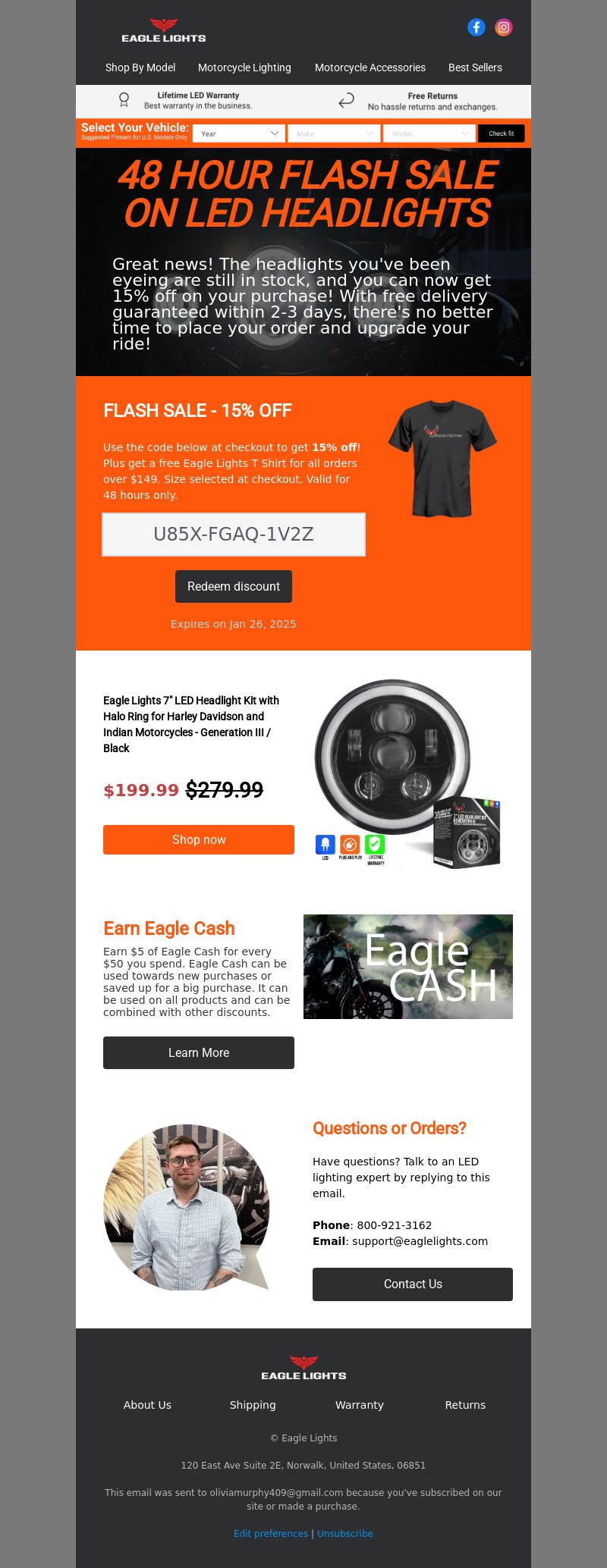Expand the Make dropdown

click(x=334, y=133)
